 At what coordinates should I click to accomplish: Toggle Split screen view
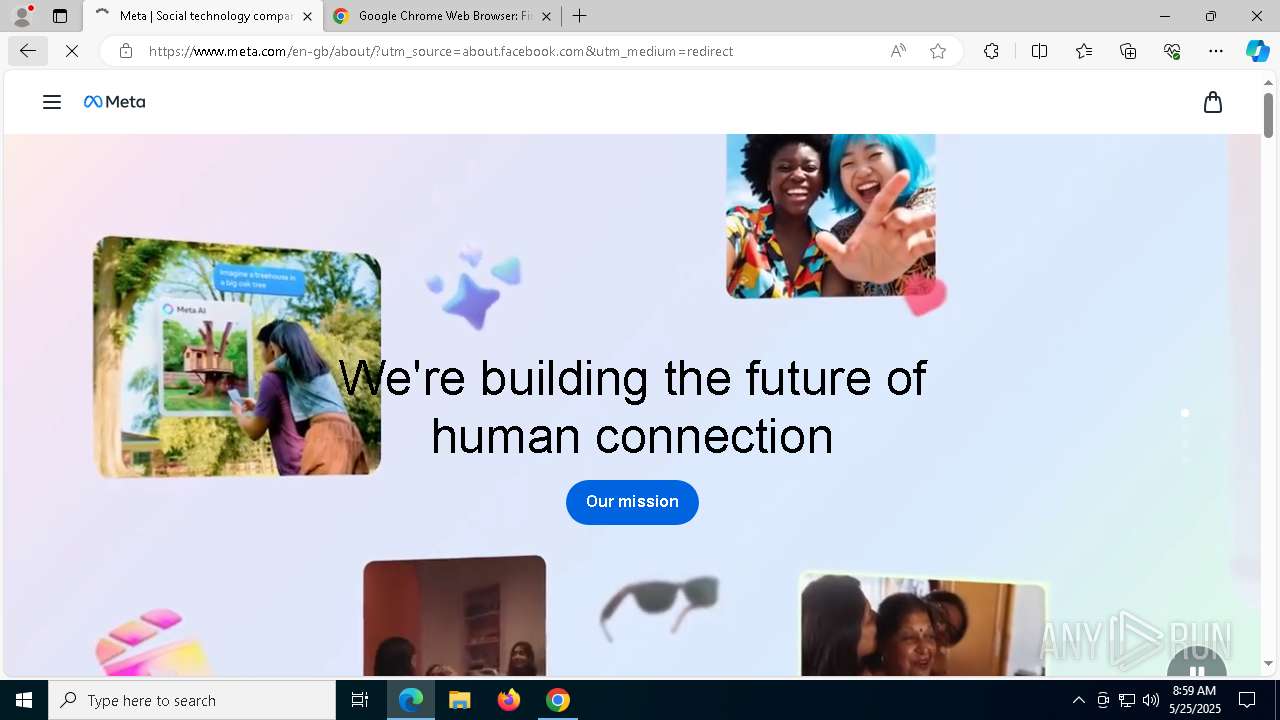click(1039, 51)
